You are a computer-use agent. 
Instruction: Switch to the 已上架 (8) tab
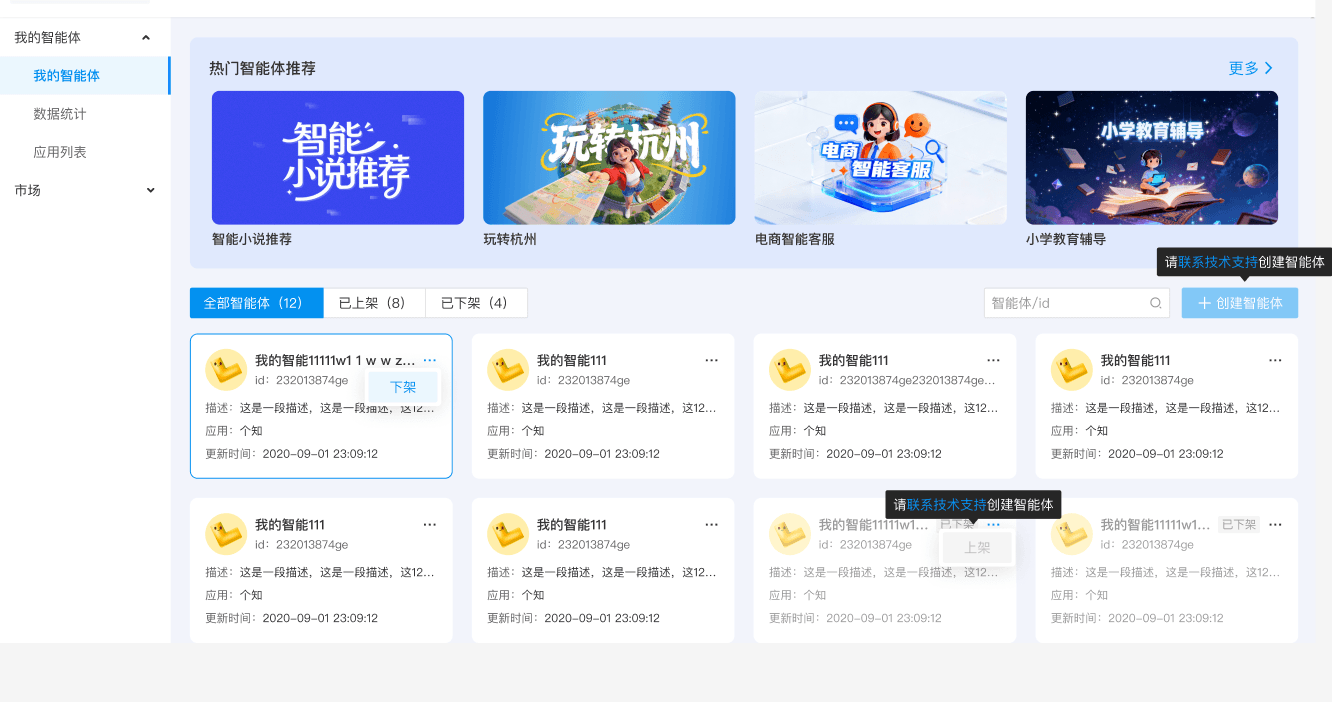[374, 302]
